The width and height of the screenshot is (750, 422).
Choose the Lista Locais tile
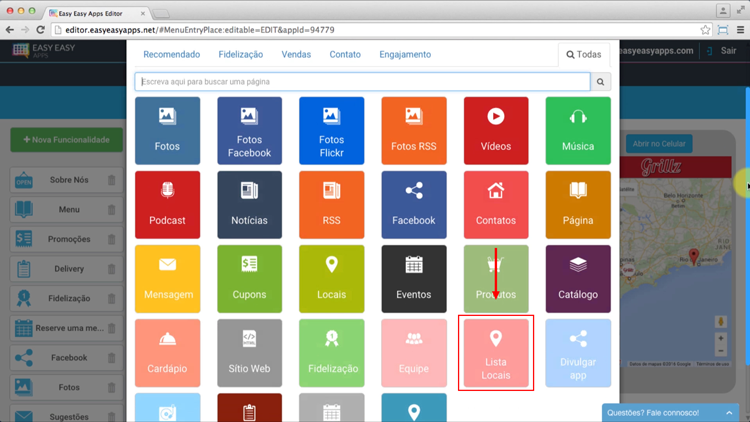pos(495,353)
